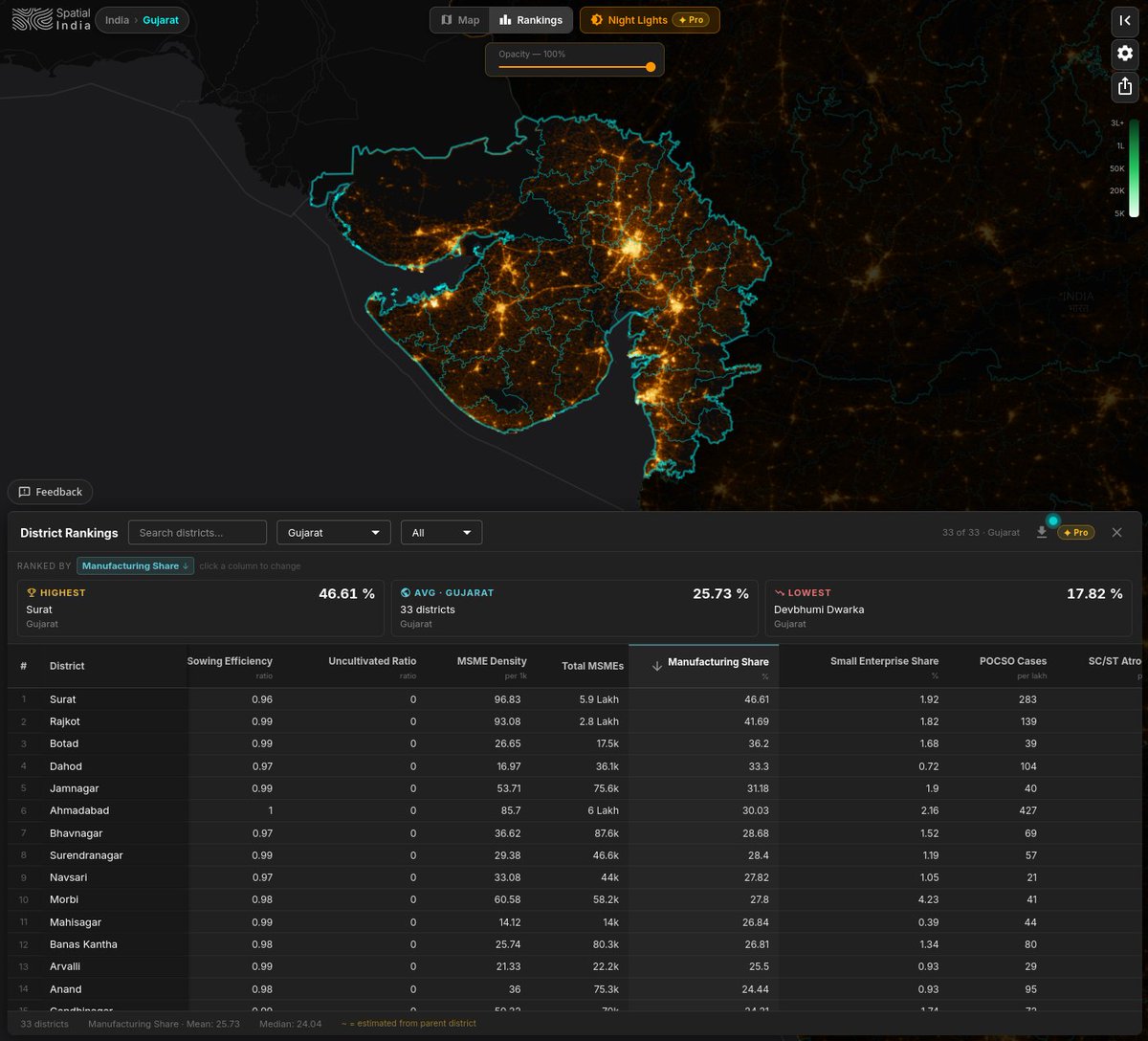1148x1041 pixels.
Task: Sort by MSME Density column
Action: 492,666
